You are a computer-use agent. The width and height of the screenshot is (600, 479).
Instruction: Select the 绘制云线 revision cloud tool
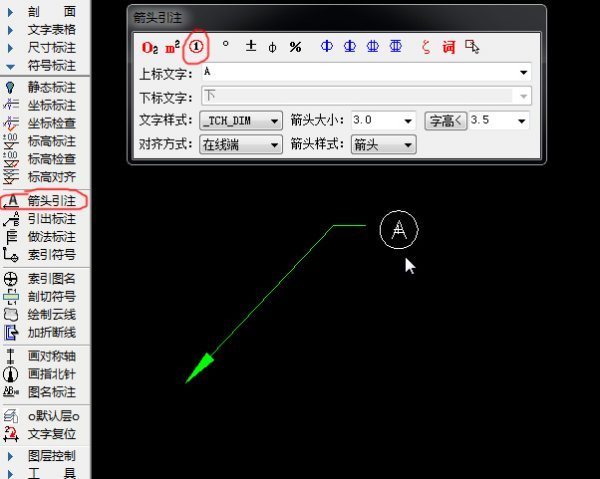(51, 314)
